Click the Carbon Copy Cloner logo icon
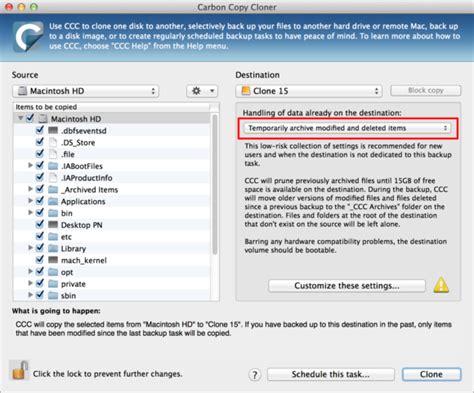The height and width of the screenshot is (393, 474). 28,36
